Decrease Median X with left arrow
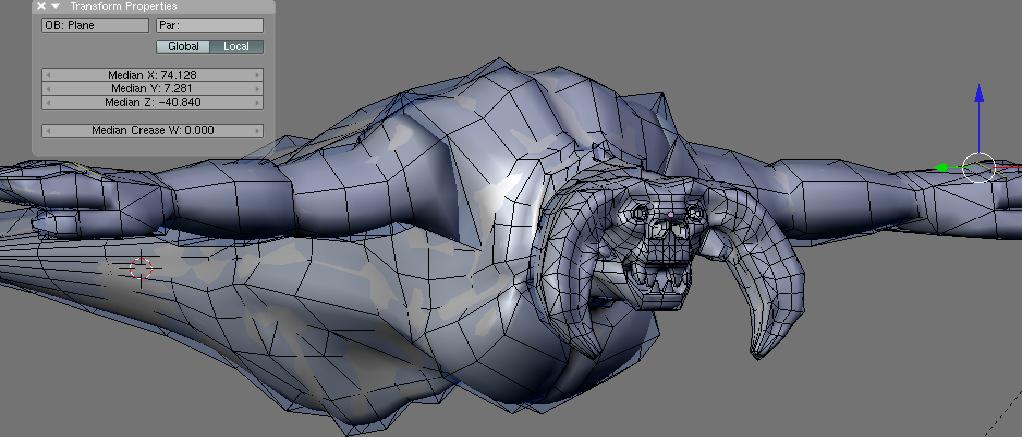This screenshot has width=1022, height=437. [x=48, y=75]
